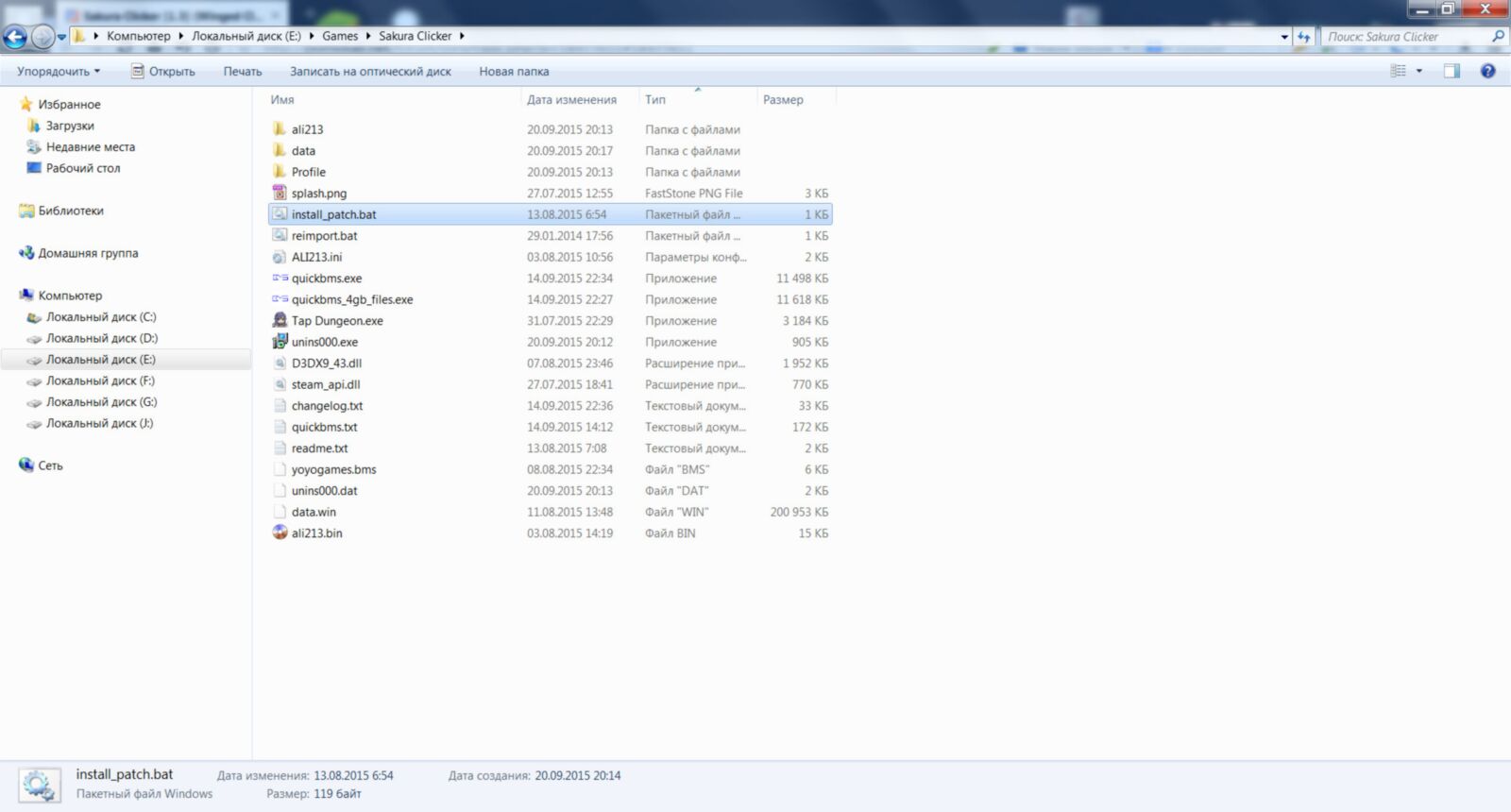Screen dimensions: 1511x812
Task: Click the search magnifier icon
Action: [1498, 37]
